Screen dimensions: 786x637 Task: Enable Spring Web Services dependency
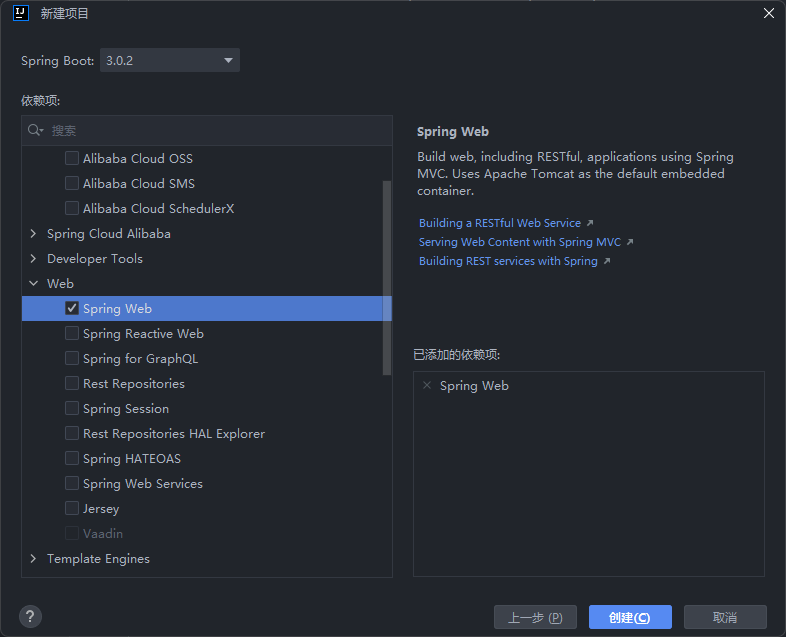pyautogui.click(x=72, y=484)
